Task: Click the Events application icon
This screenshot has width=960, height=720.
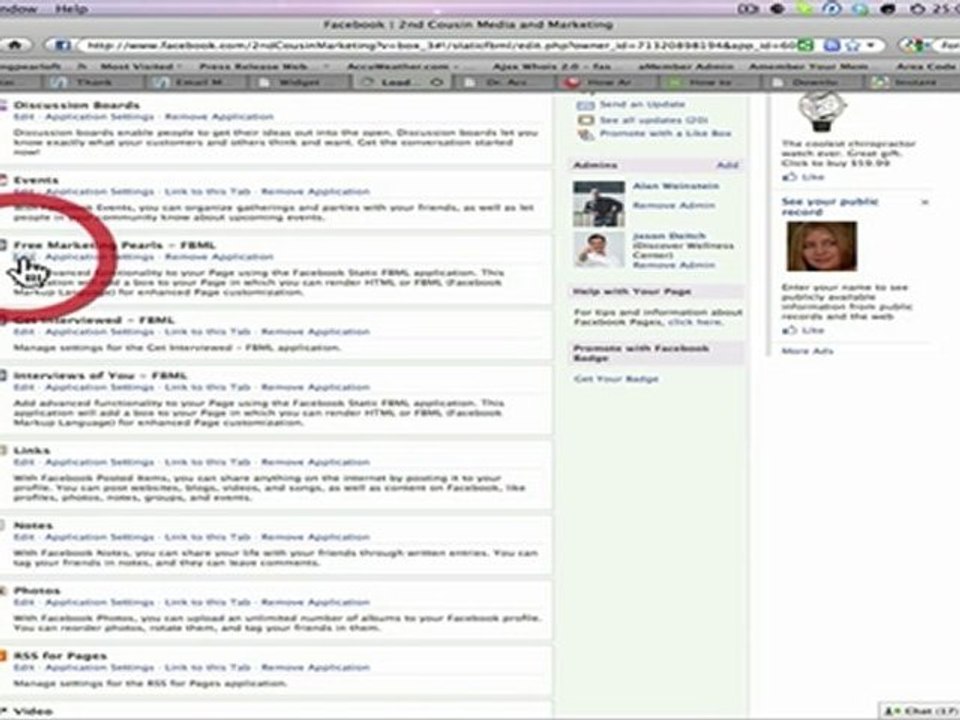Action: point(3,180)
